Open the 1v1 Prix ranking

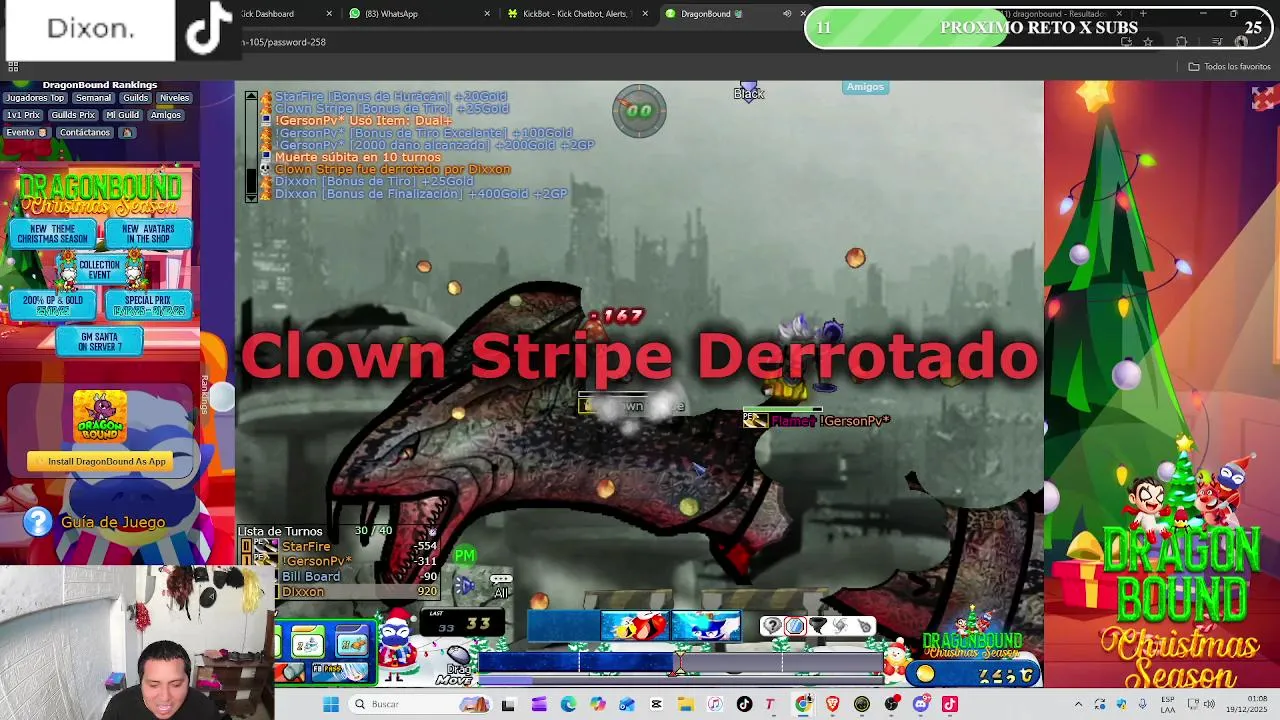[23, 115]
